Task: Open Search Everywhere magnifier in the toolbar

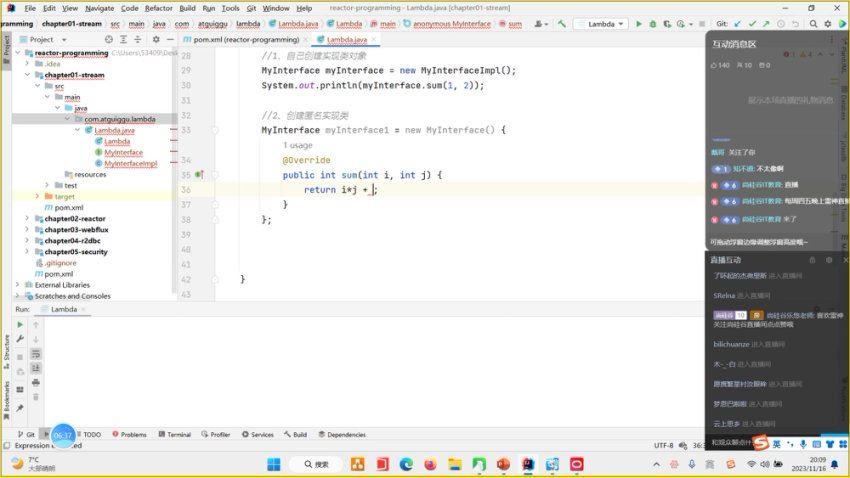Action: [813, 24]
